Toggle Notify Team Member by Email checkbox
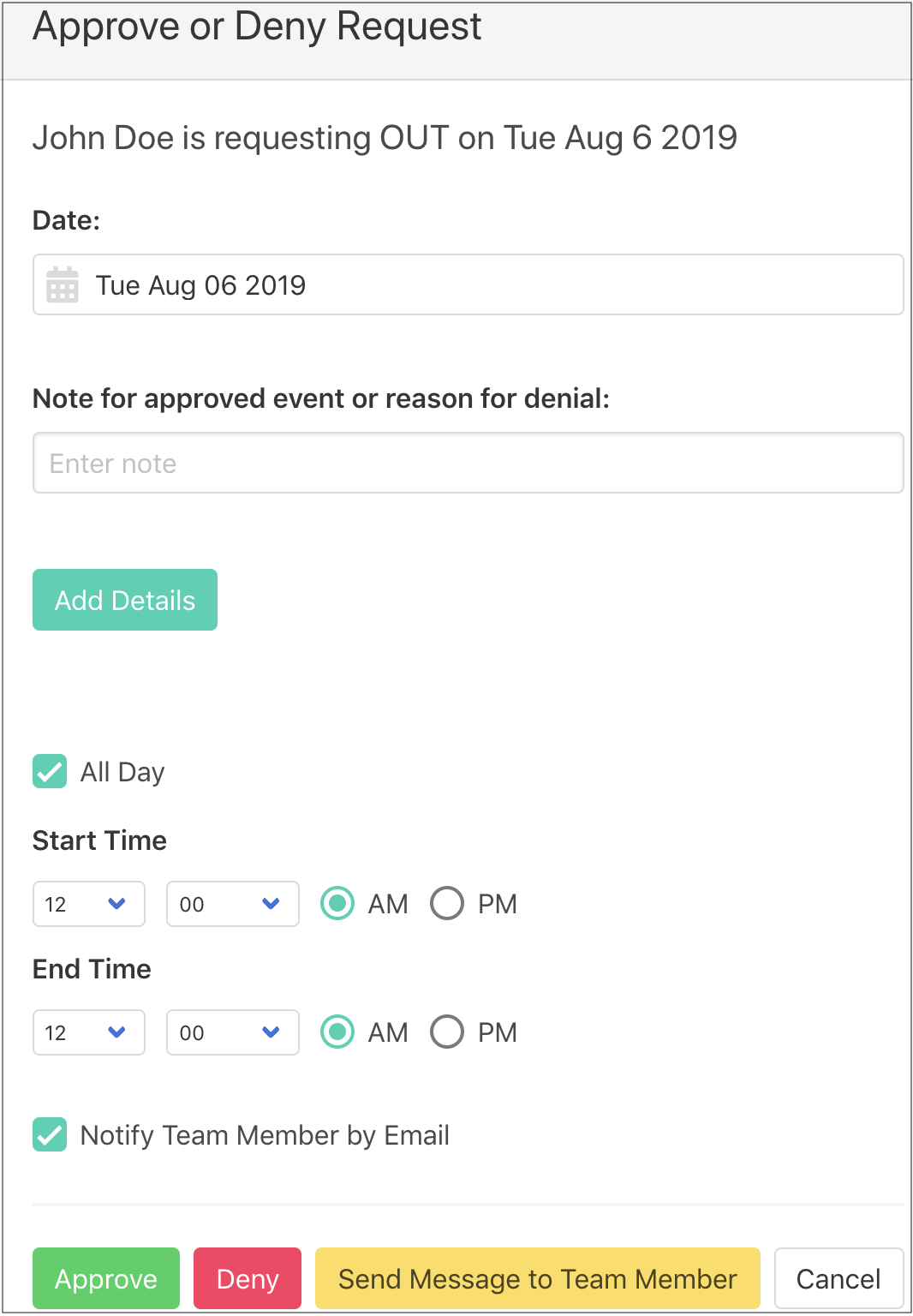This screenshot has width=913, height=1316. (50, 1134)
